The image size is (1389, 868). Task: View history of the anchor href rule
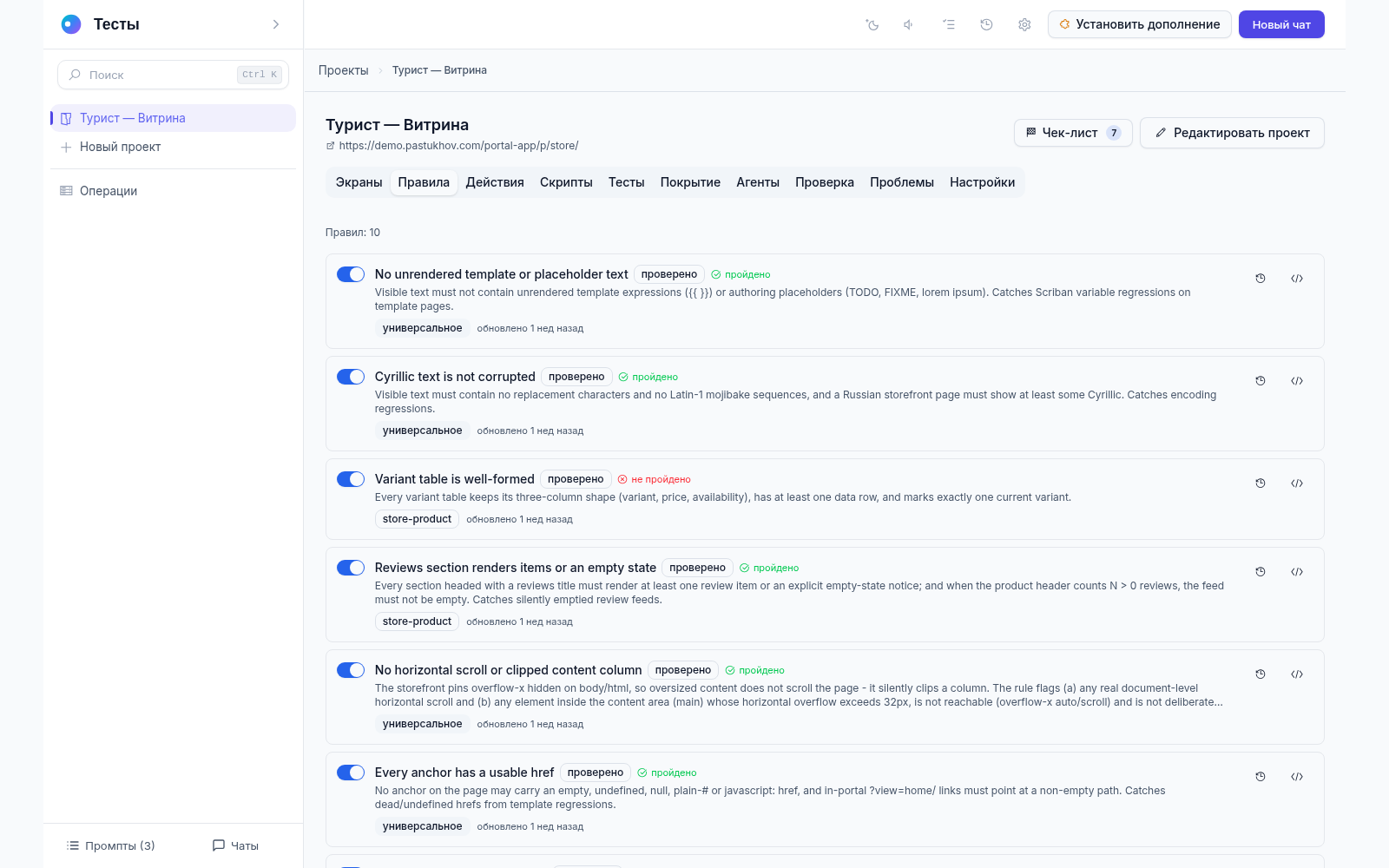1261,777
